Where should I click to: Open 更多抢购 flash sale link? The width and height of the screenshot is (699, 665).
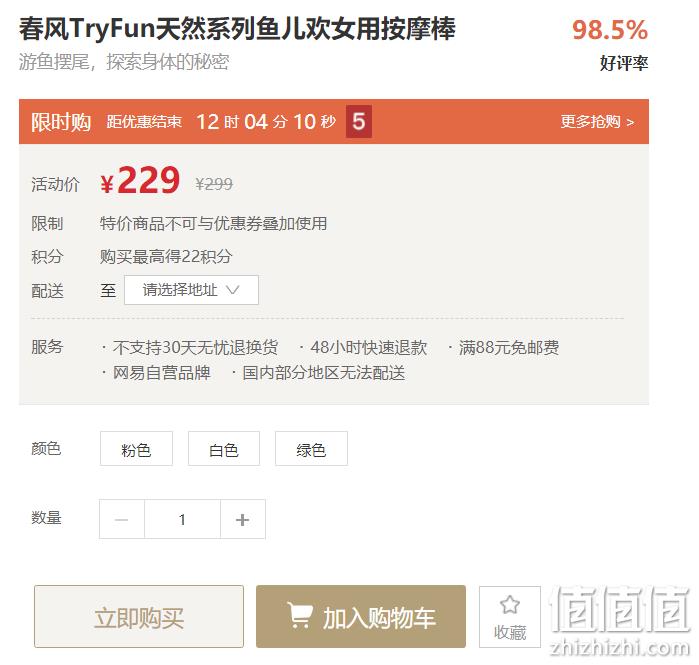597,122
